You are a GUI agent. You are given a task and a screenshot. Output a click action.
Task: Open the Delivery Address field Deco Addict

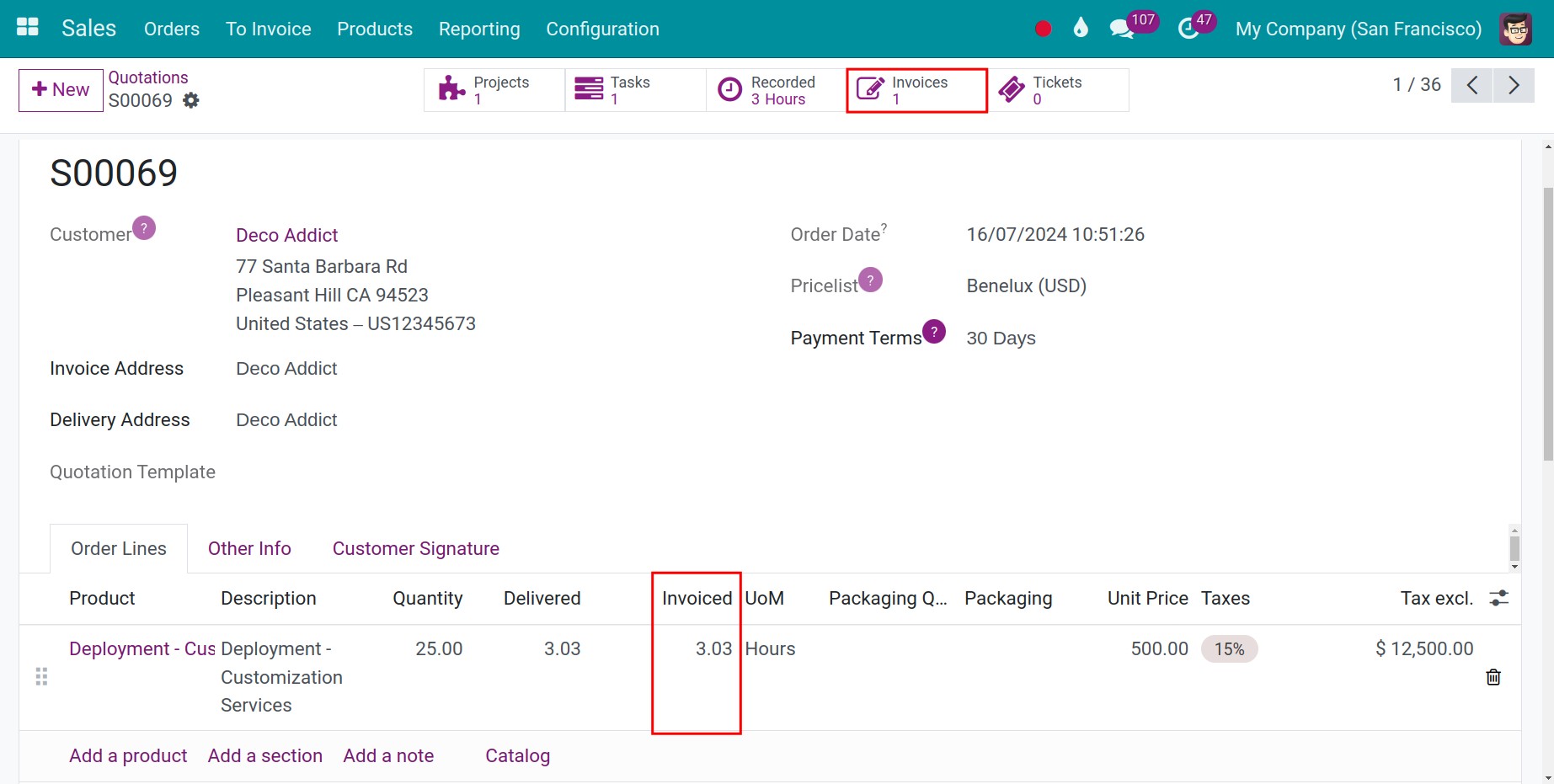[286, 419]
